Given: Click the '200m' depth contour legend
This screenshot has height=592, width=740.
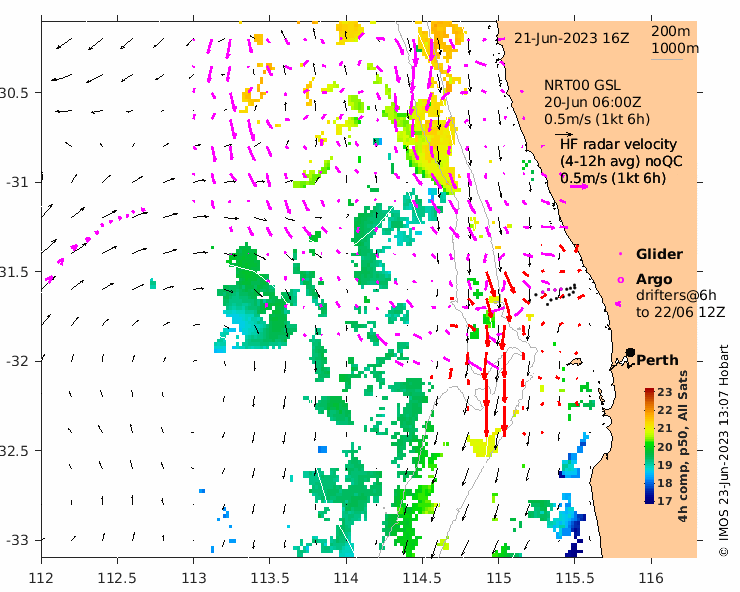Looking at the screenshot, I should (671, 31).
